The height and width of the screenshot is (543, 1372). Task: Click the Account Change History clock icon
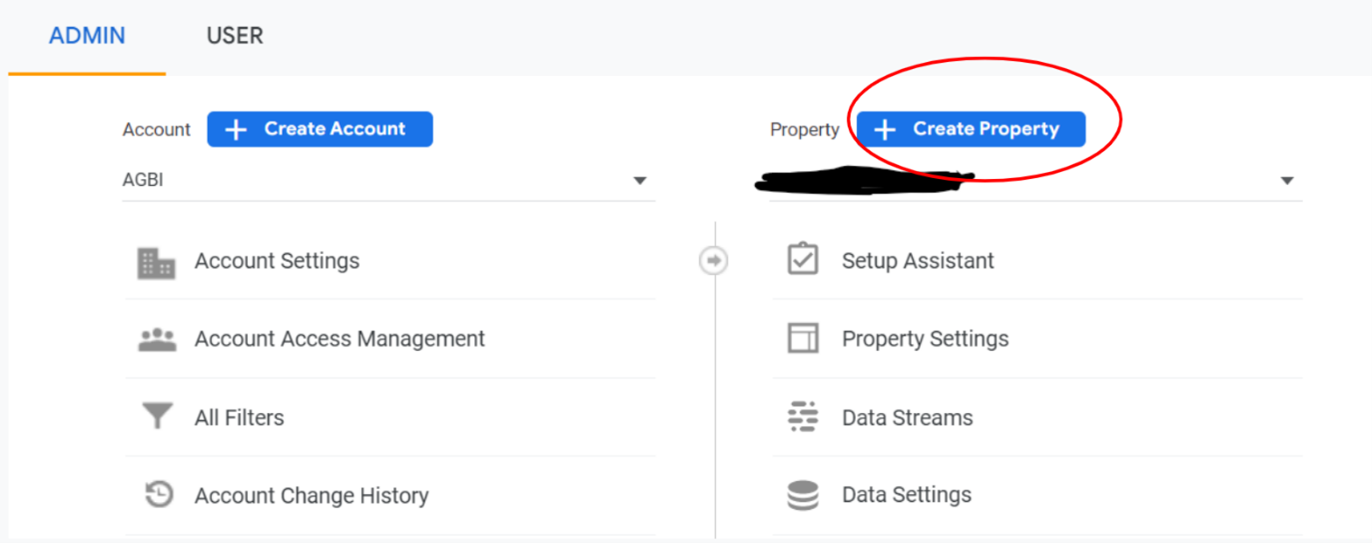pyautogui.click(x=158, y=495)
